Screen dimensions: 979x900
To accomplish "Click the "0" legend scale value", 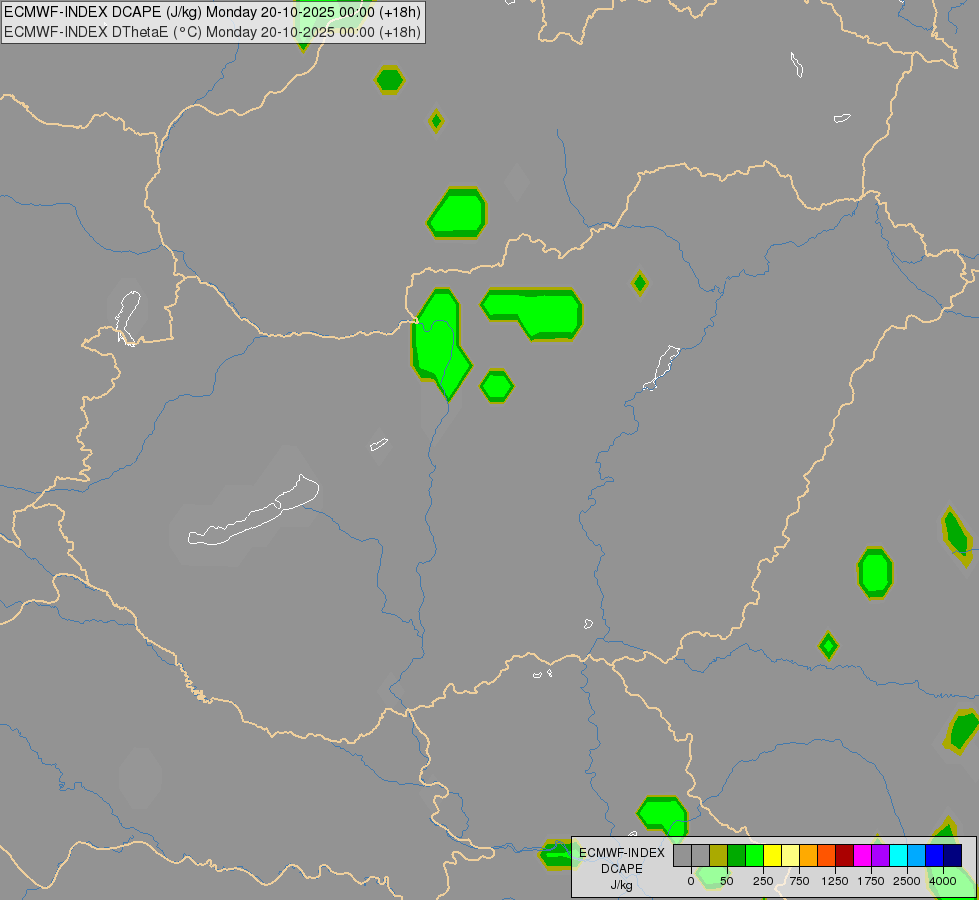I will pos(691,881).
